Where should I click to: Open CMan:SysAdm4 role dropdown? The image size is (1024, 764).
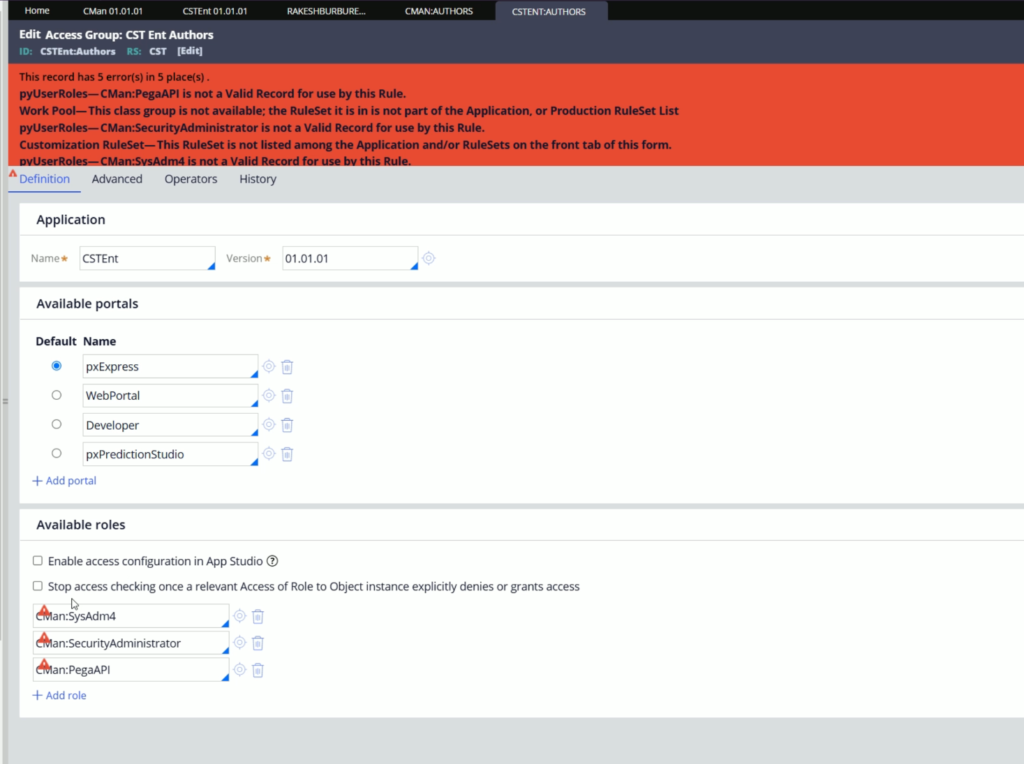(225, 624)
